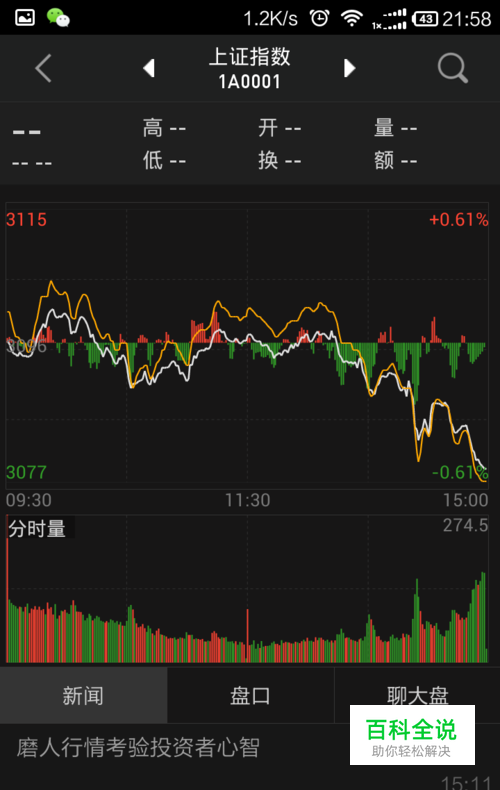Viewport: 500px width, 790px height.
Task: Tap the 量 -- volume field
Action: pyautogui.click(x=396, y=128)
